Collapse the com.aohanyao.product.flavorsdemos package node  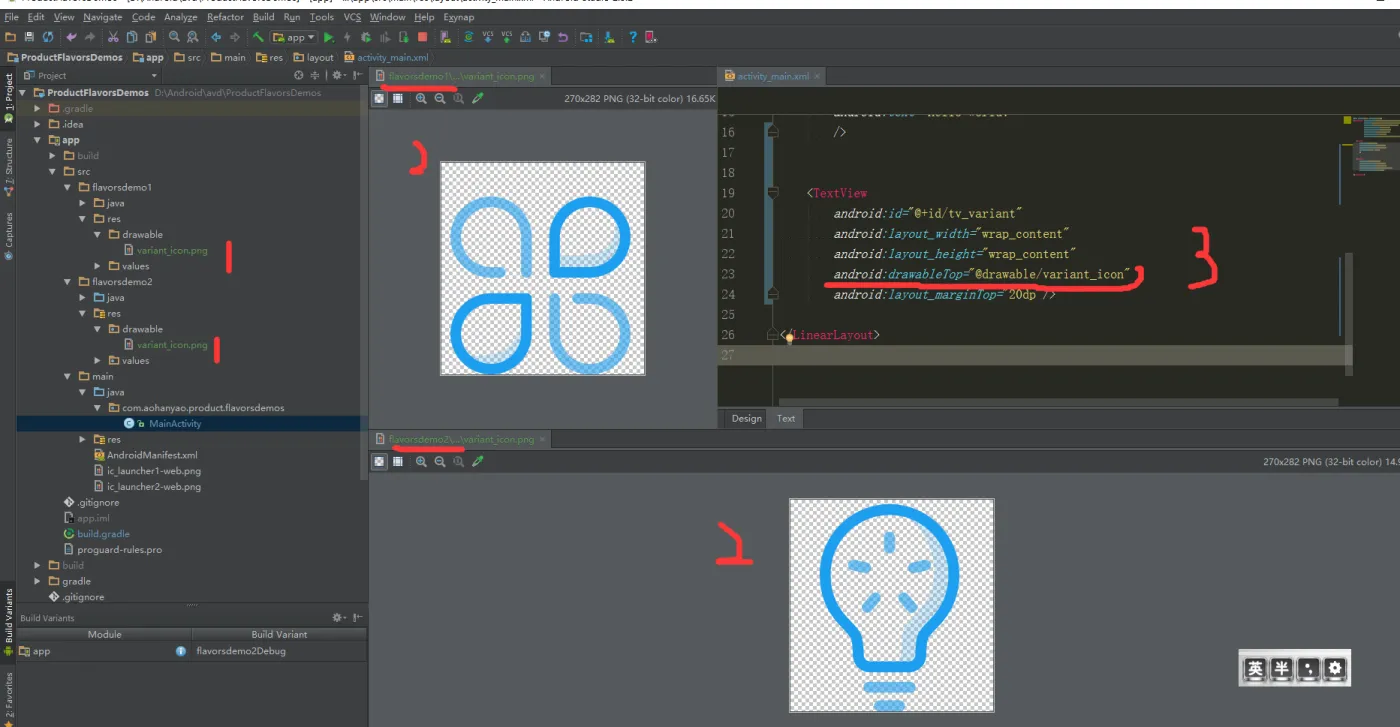click(97, 408)
